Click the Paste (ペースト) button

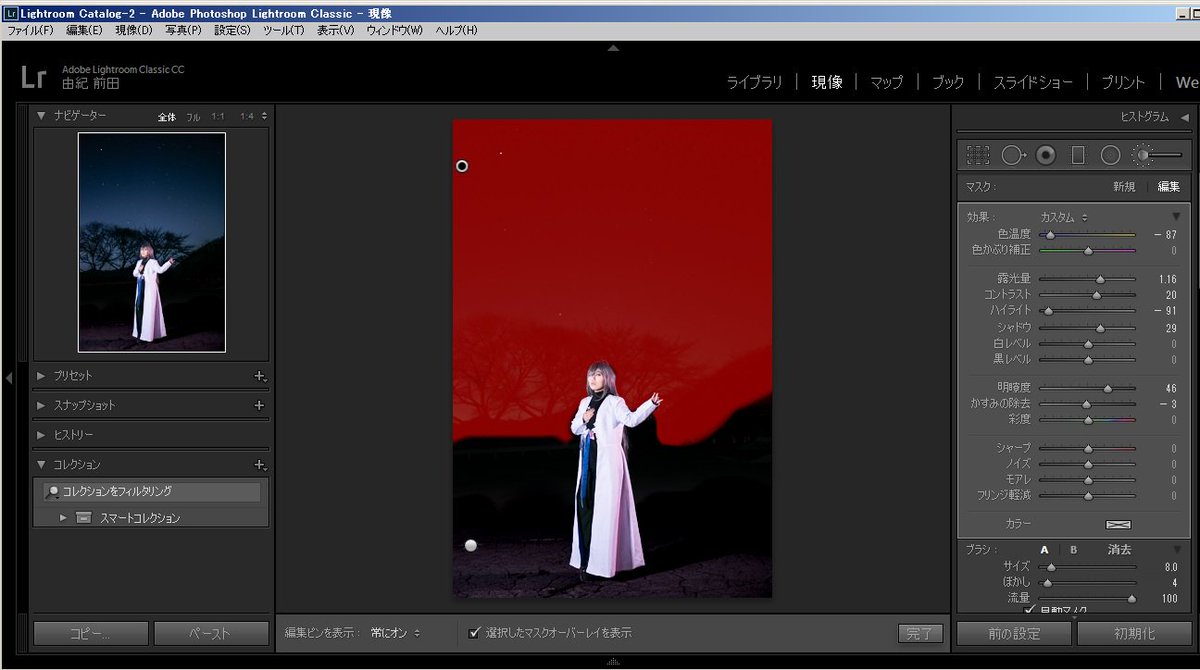pos(211,633)
